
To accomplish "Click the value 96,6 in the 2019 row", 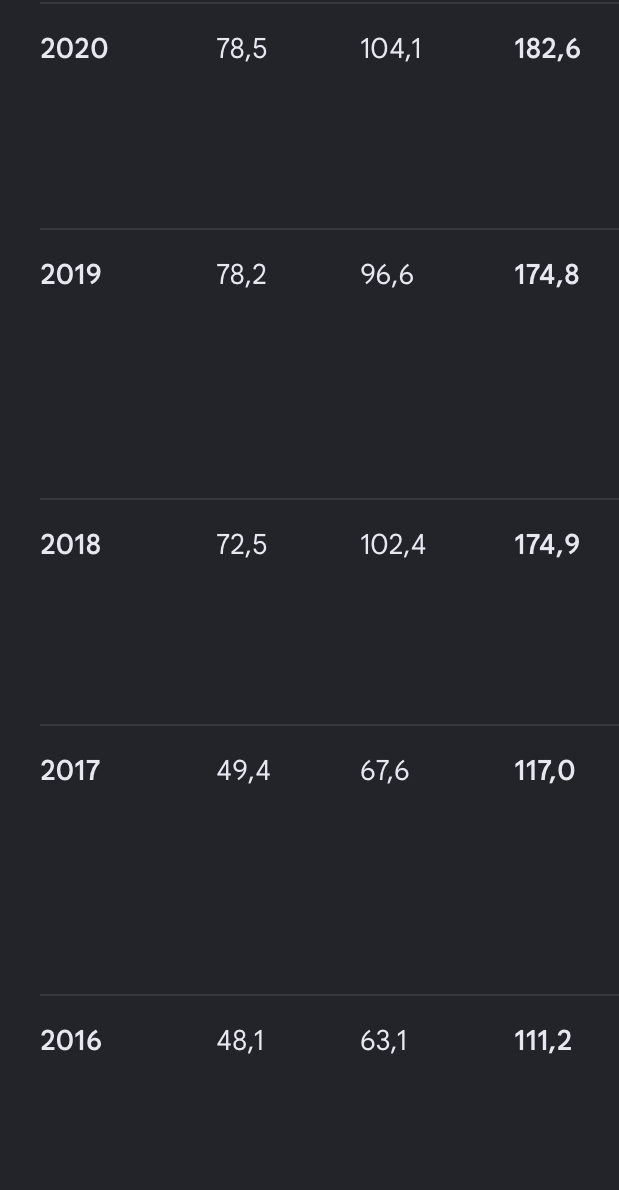I will pyautogui.click(x=387, y=275).
